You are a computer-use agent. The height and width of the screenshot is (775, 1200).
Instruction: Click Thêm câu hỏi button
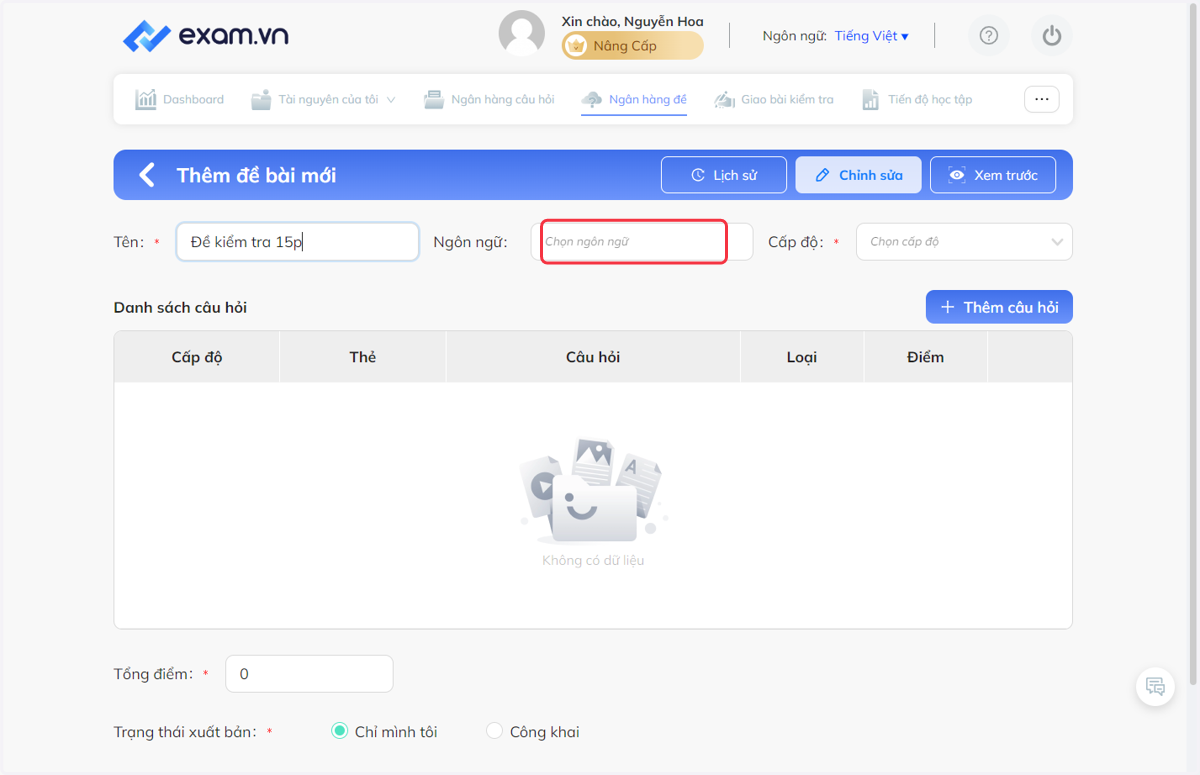[x=999, y=307]
